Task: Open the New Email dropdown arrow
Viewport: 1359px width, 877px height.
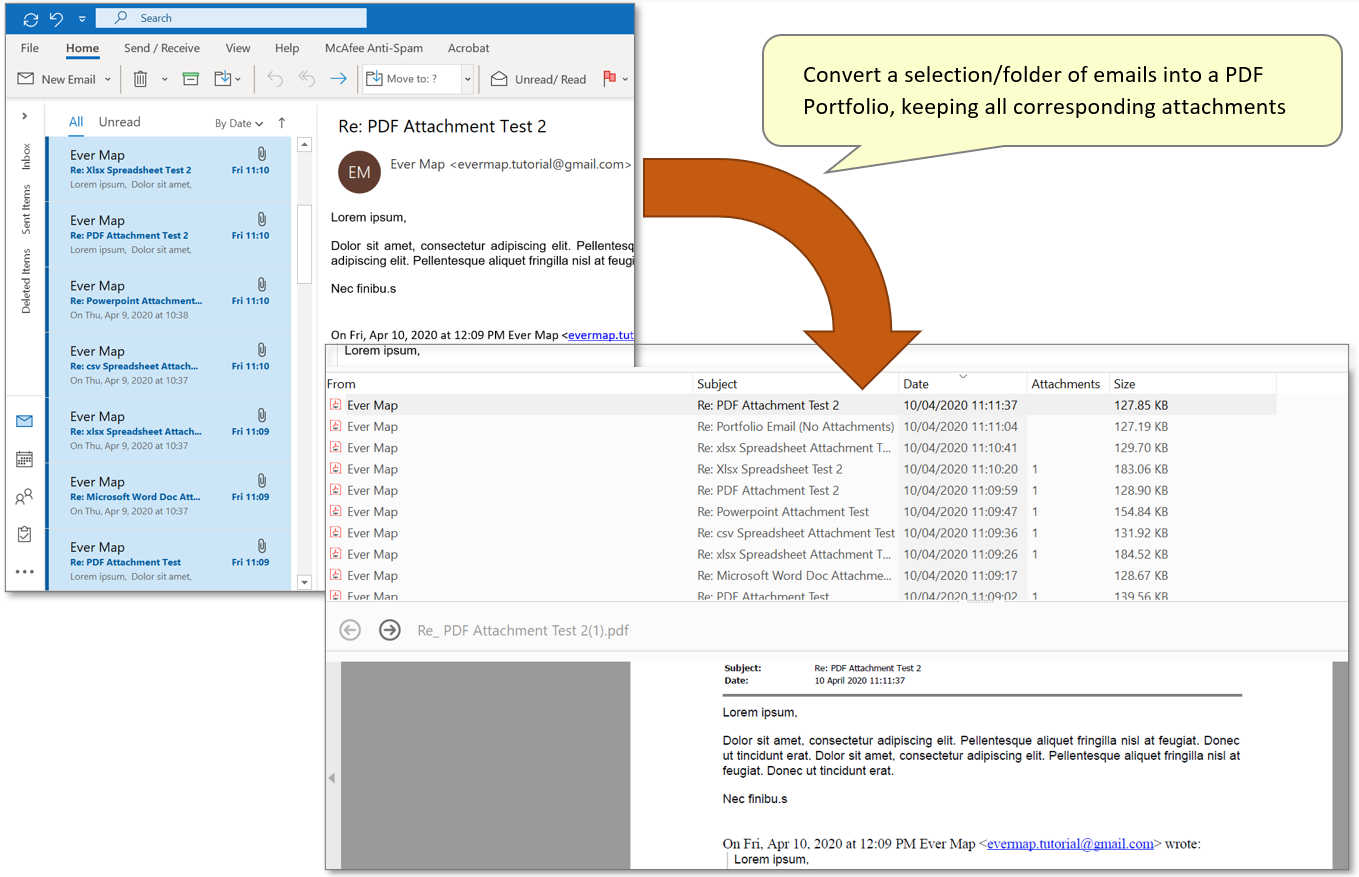Action: pyautogui.click(x=106, y=78)
